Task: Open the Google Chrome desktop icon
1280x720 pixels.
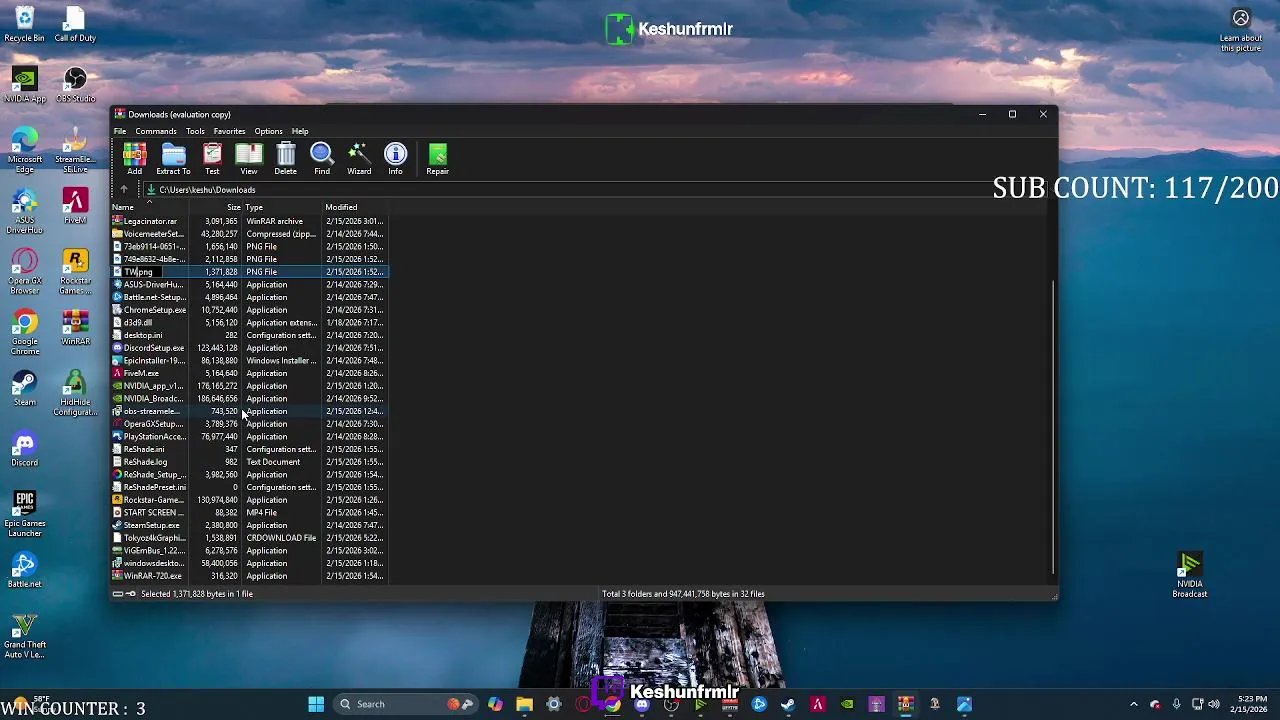Action: coord(24,333)
